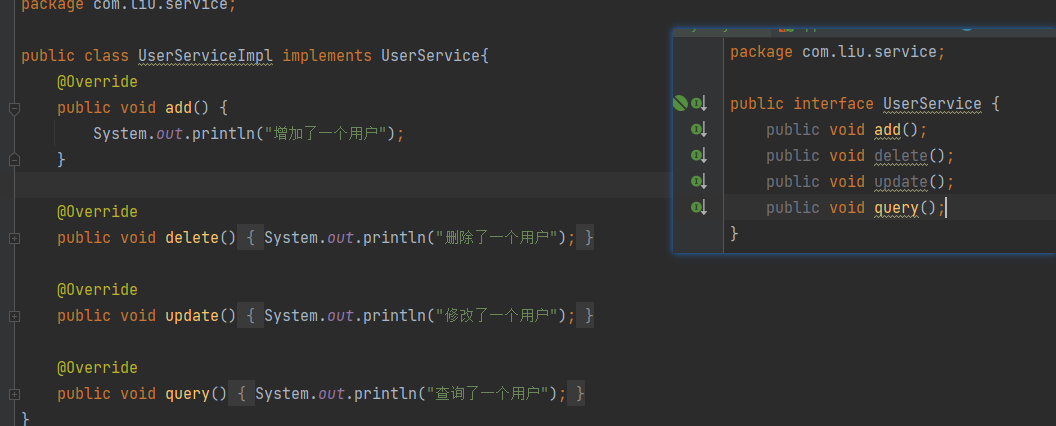The height and width of the screenshot is (426, 1056).
Task: Click the implemented-method gutter icon beside delete()
Action: pyautogui.click(x=699, y=155)
